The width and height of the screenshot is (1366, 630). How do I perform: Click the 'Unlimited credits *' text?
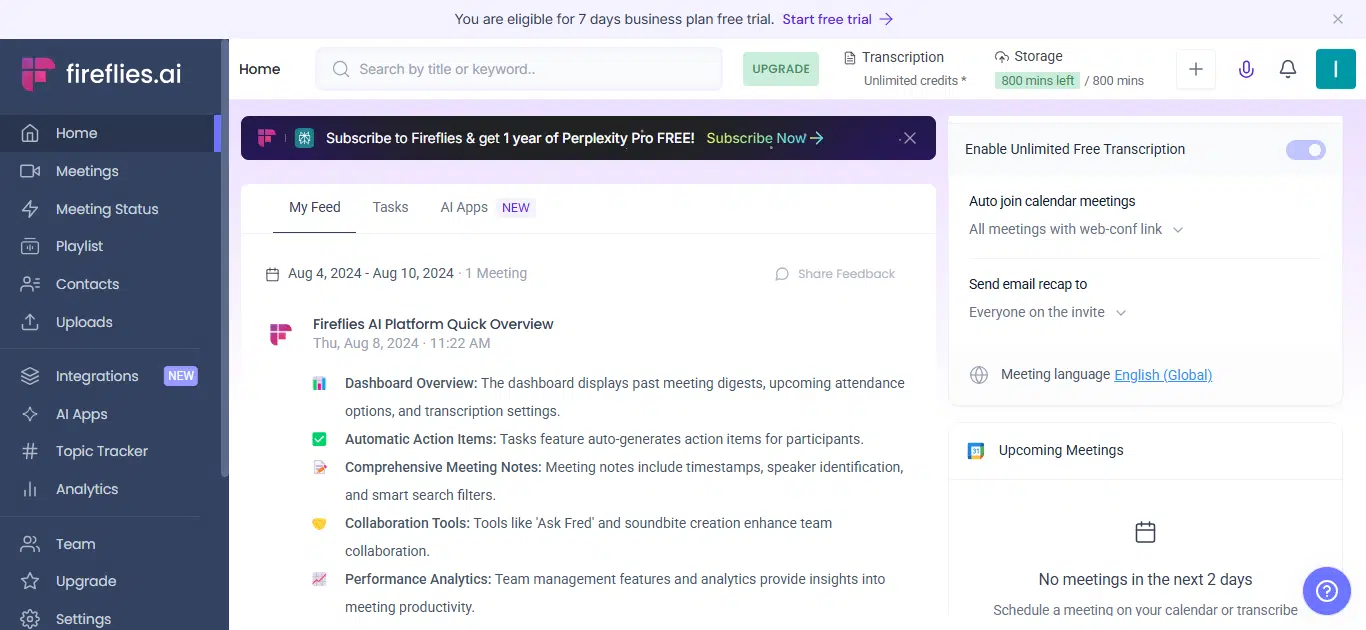915,81
